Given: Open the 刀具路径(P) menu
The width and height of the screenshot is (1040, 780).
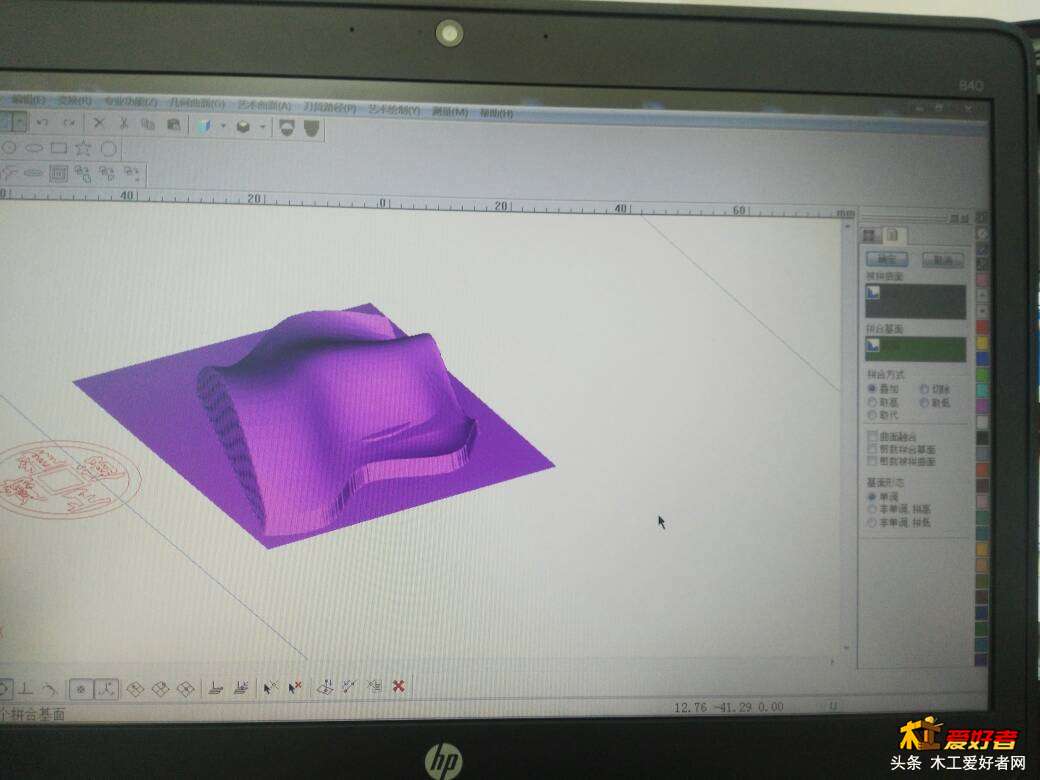Looking at the screenshot, I should pyautogui.click(x=330, y=107).
